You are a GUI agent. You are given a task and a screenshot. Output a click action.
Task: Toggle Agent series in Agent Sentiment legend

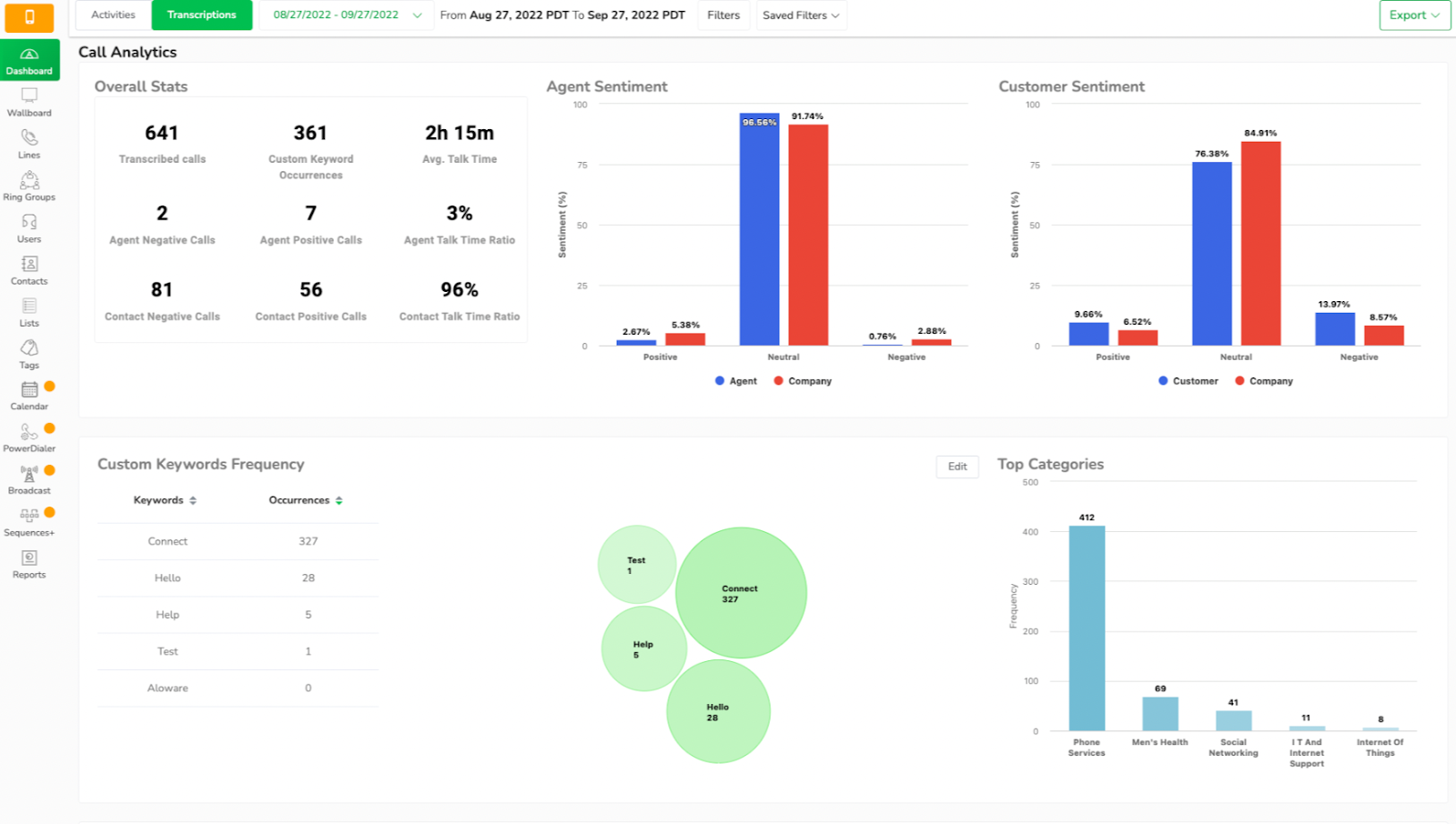pos(736,381)
